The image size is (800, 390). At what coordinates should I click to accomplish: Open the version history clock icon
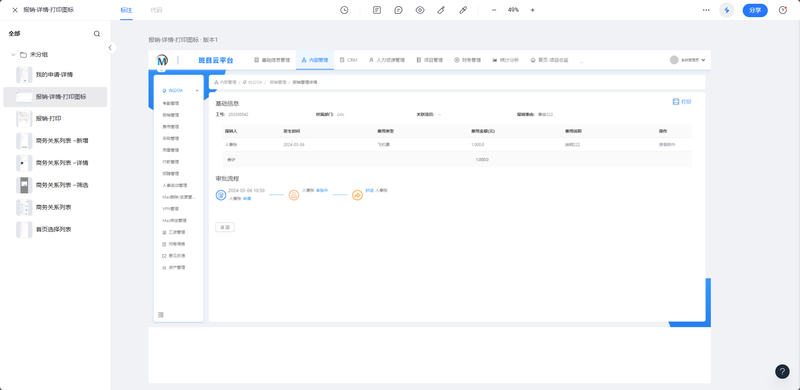point(344,10)
